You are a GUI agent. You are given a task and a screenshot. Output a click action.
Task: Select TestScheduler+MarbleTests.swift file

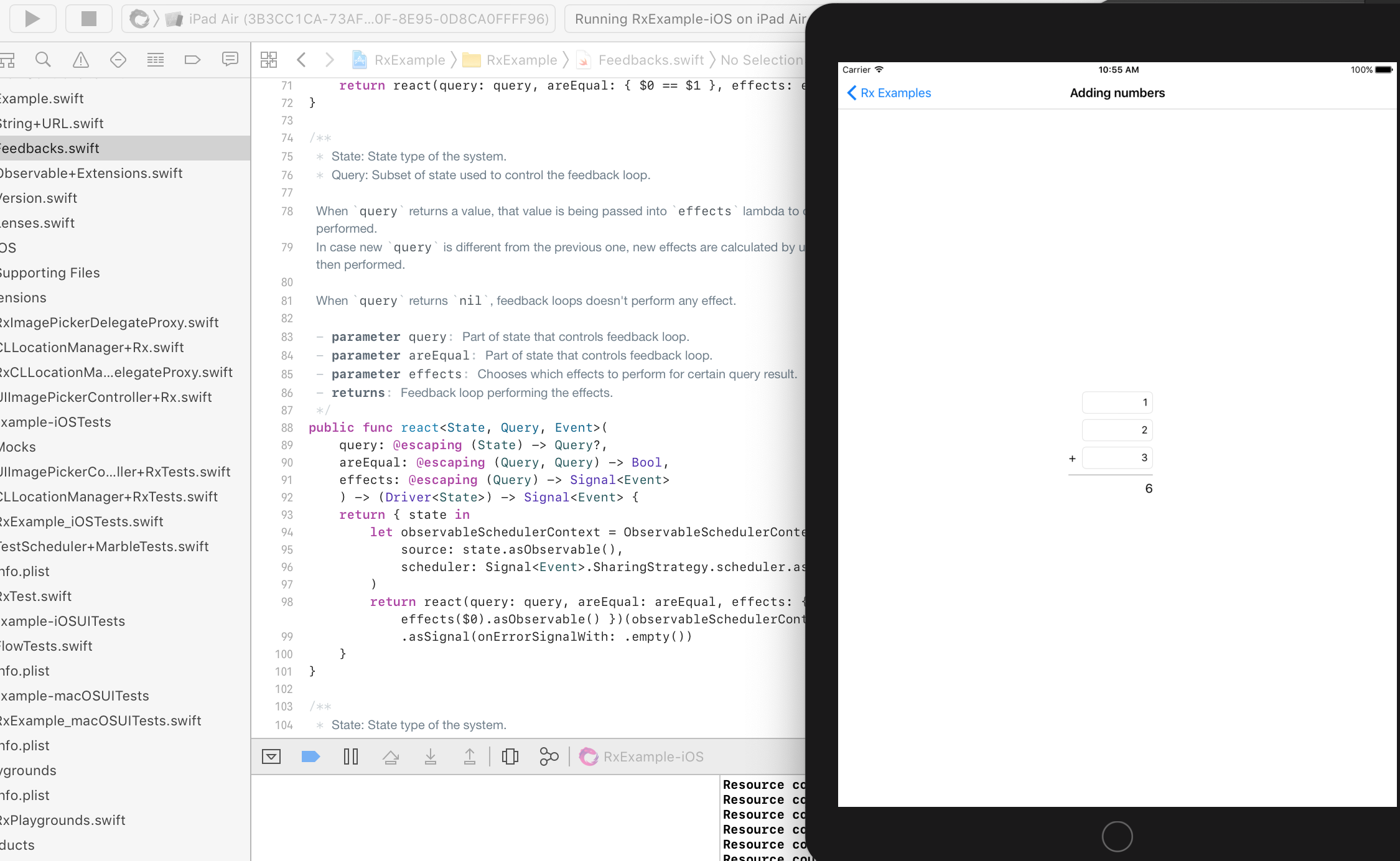pyautogui.click(x=105, y=546)
